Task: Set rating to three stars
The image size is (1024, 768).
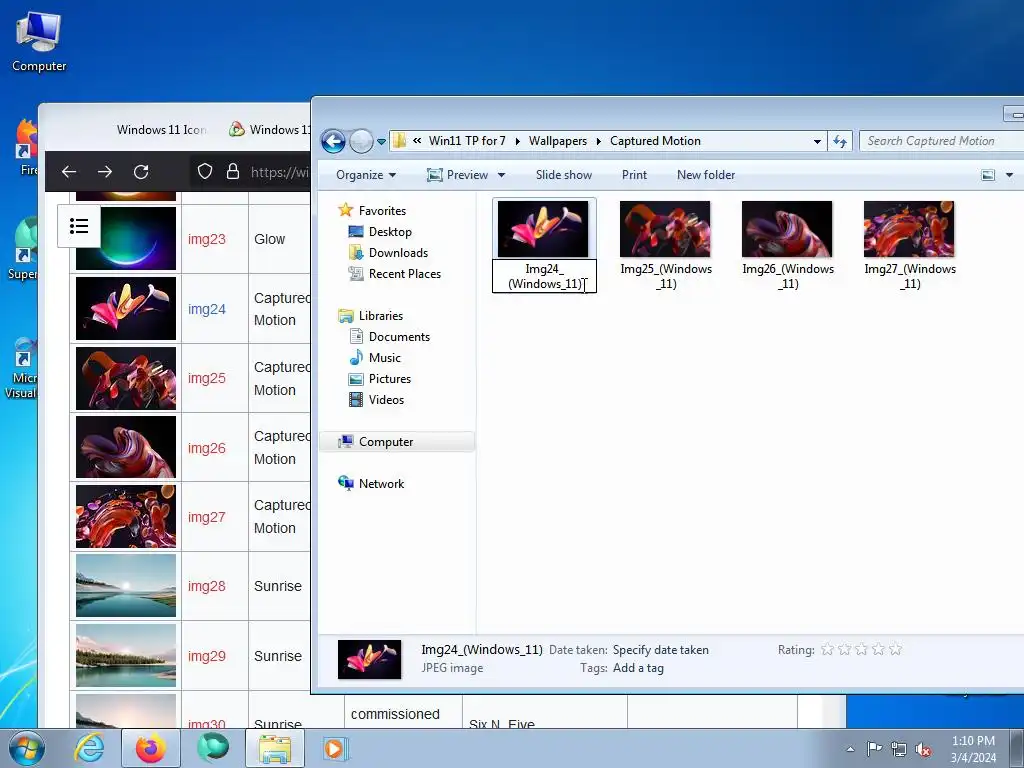Action: coord(861,650)
